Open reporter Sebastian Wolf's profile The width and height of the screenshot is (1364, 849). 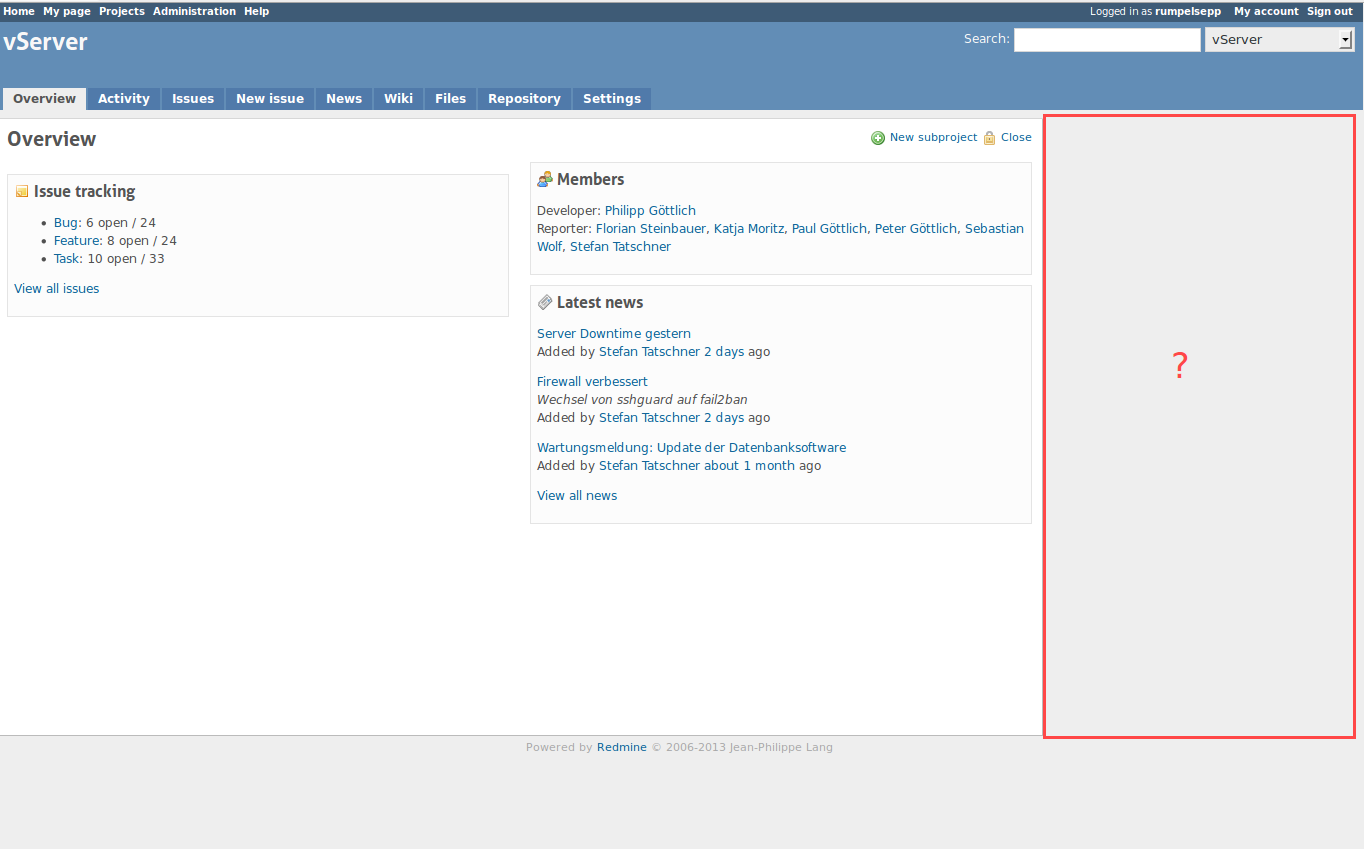click(994, 229)
